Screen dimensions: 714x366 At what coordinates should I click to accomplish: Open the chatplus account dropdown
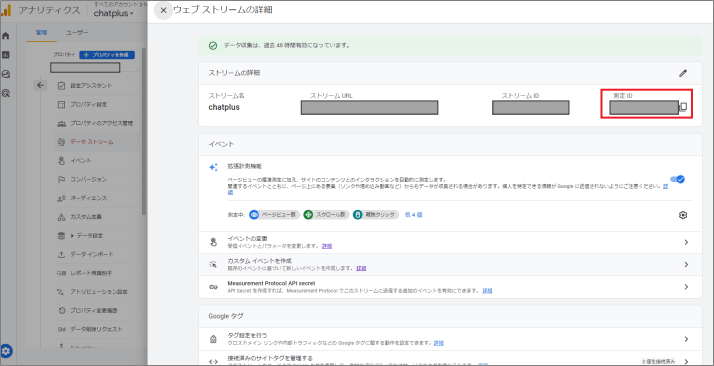click(114, 13)
